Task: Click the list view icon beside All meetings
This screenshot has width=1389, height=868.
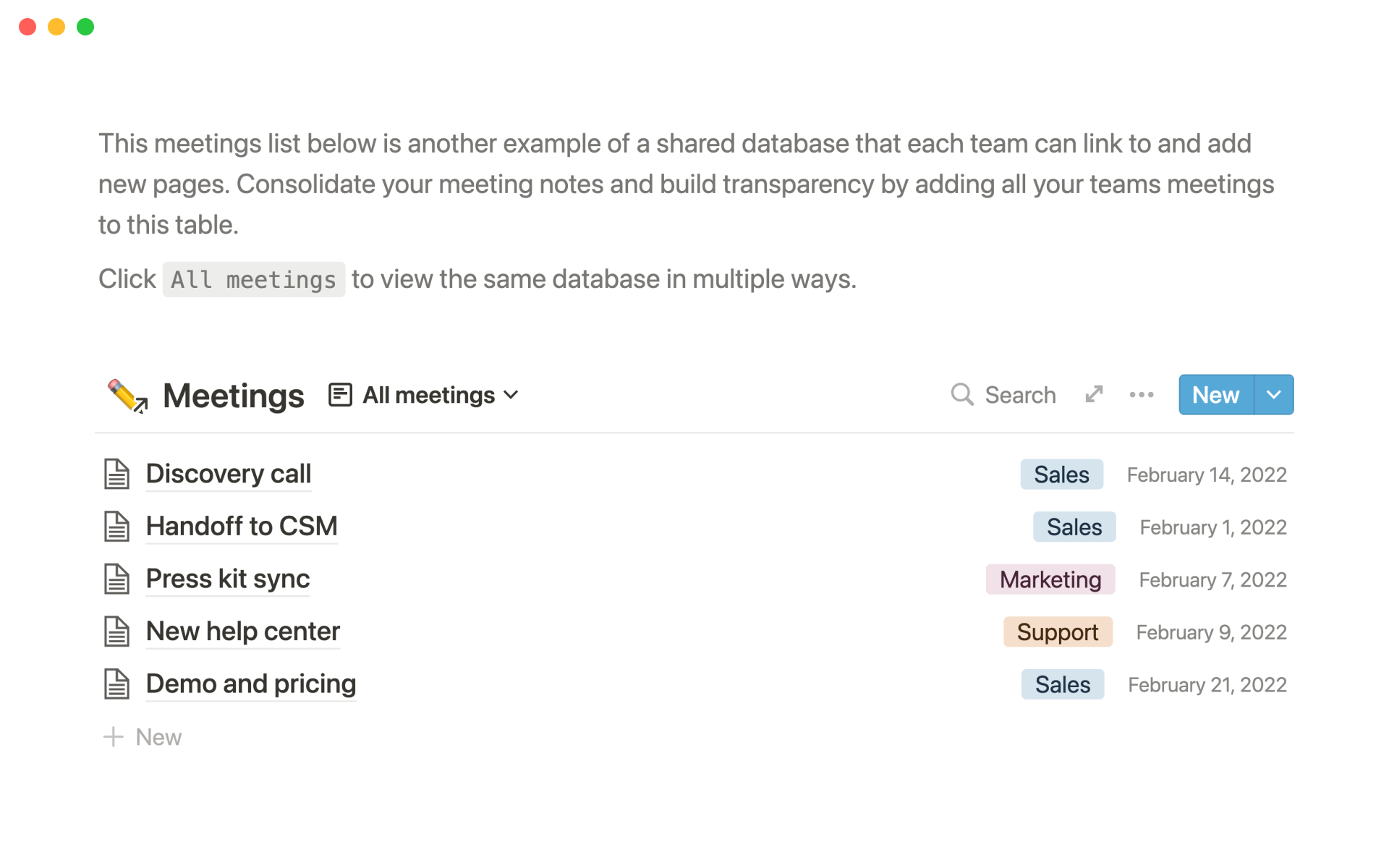Action: 340,395
